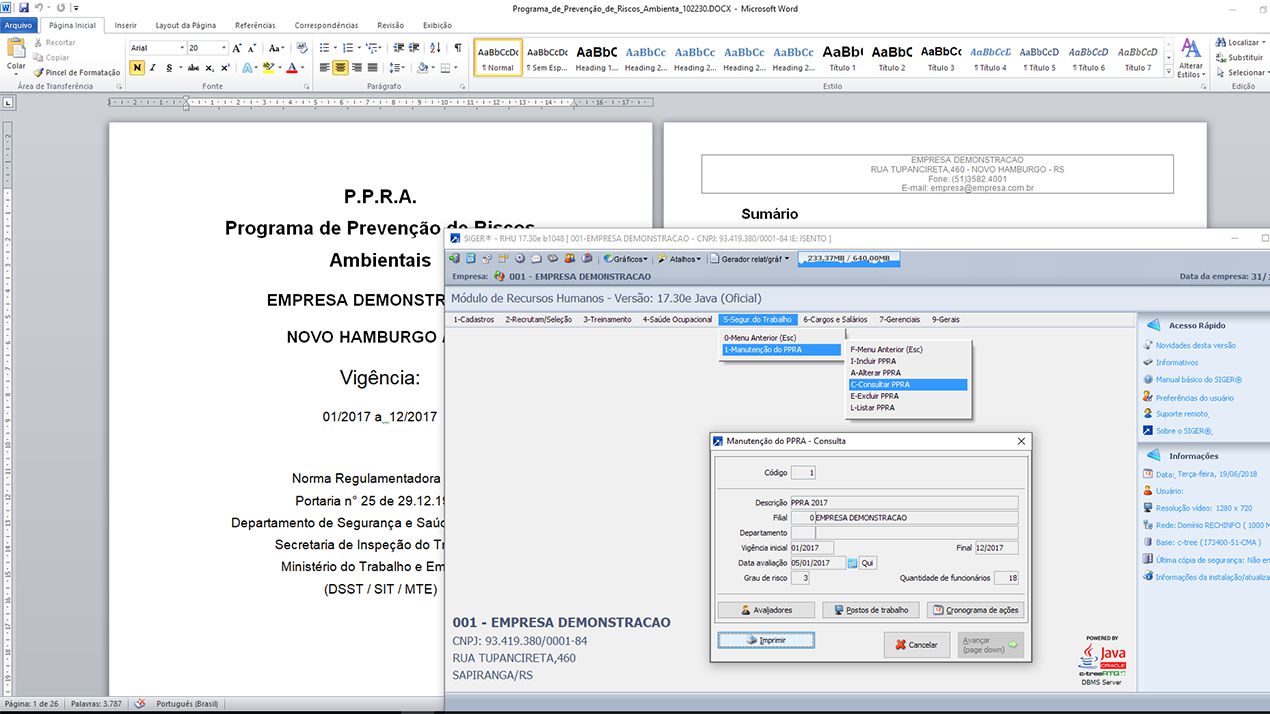1270x714 pixels.
Task: Apply subscript formatting in Word ribbon
Action: coord(209,68)
